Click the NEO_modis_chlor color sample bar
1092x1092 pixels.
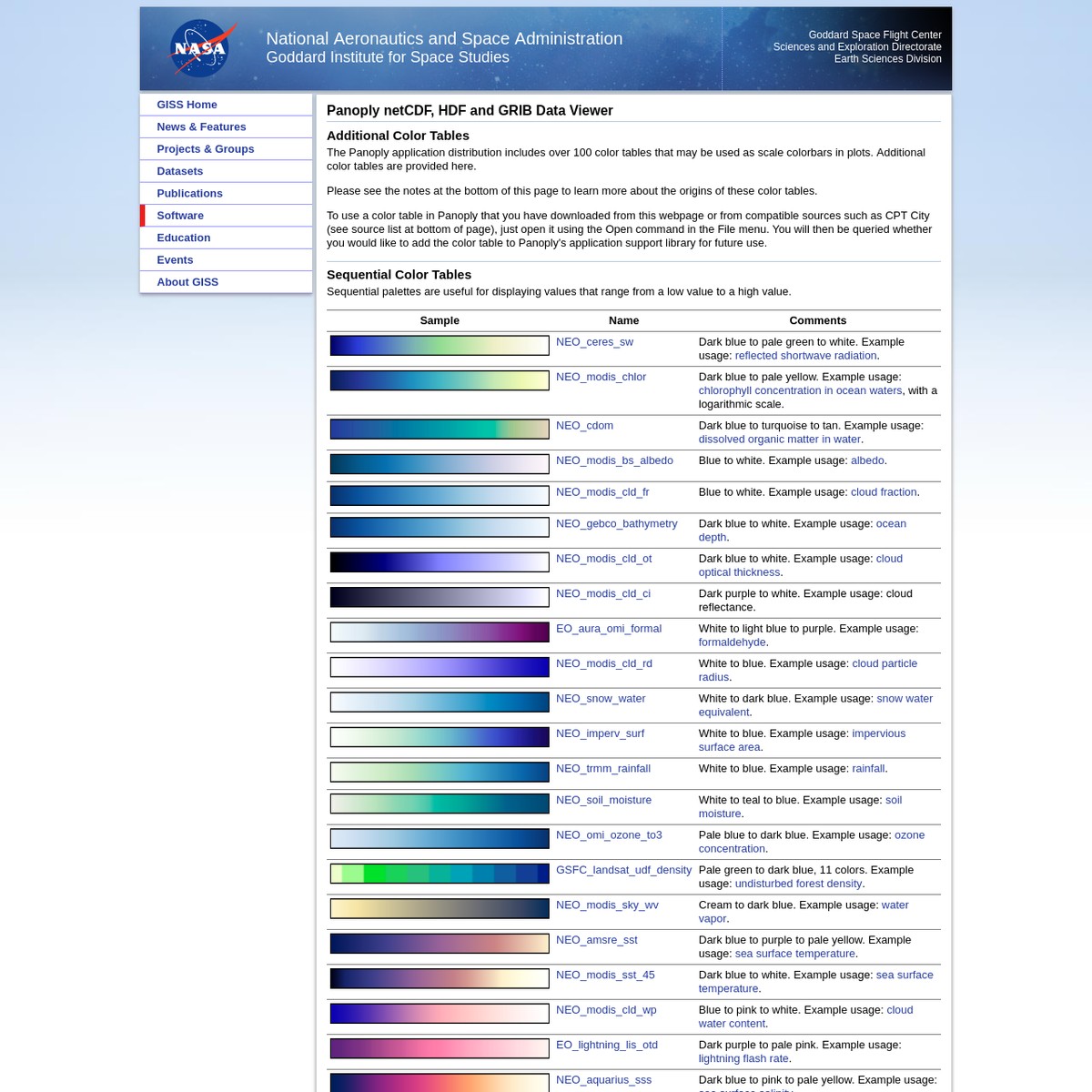tap(440, 380)
